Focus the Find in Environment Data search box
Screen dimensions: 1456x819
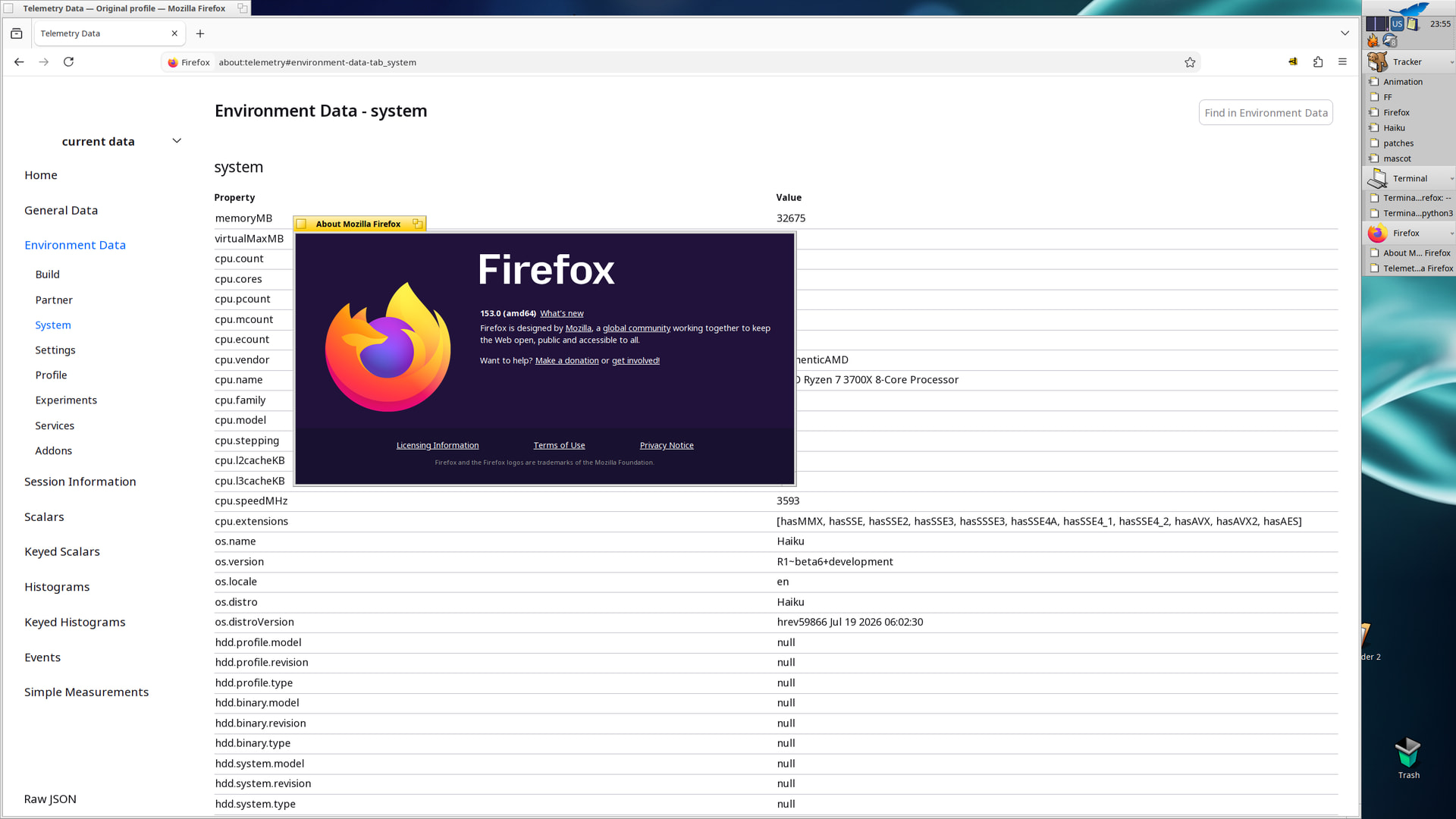pyautogui.click(x=1266, y=113)
